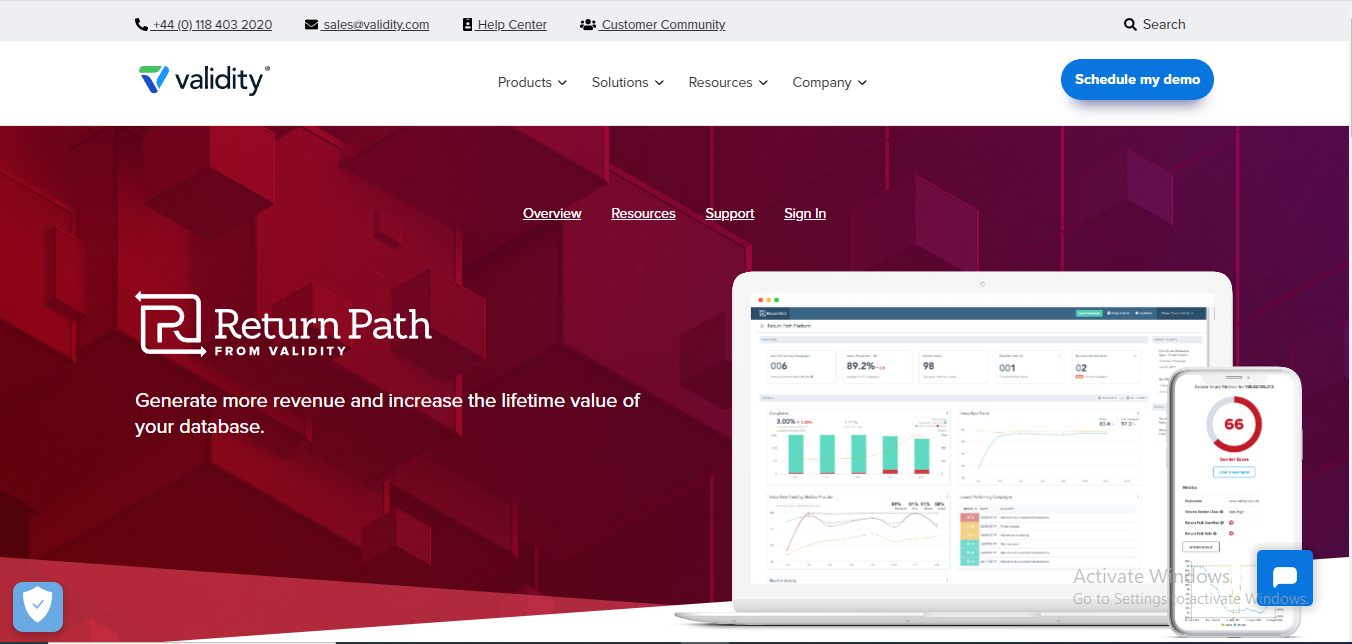Expand the Products menu
The height and width of the screenshot is (644, 1352).
532,82
